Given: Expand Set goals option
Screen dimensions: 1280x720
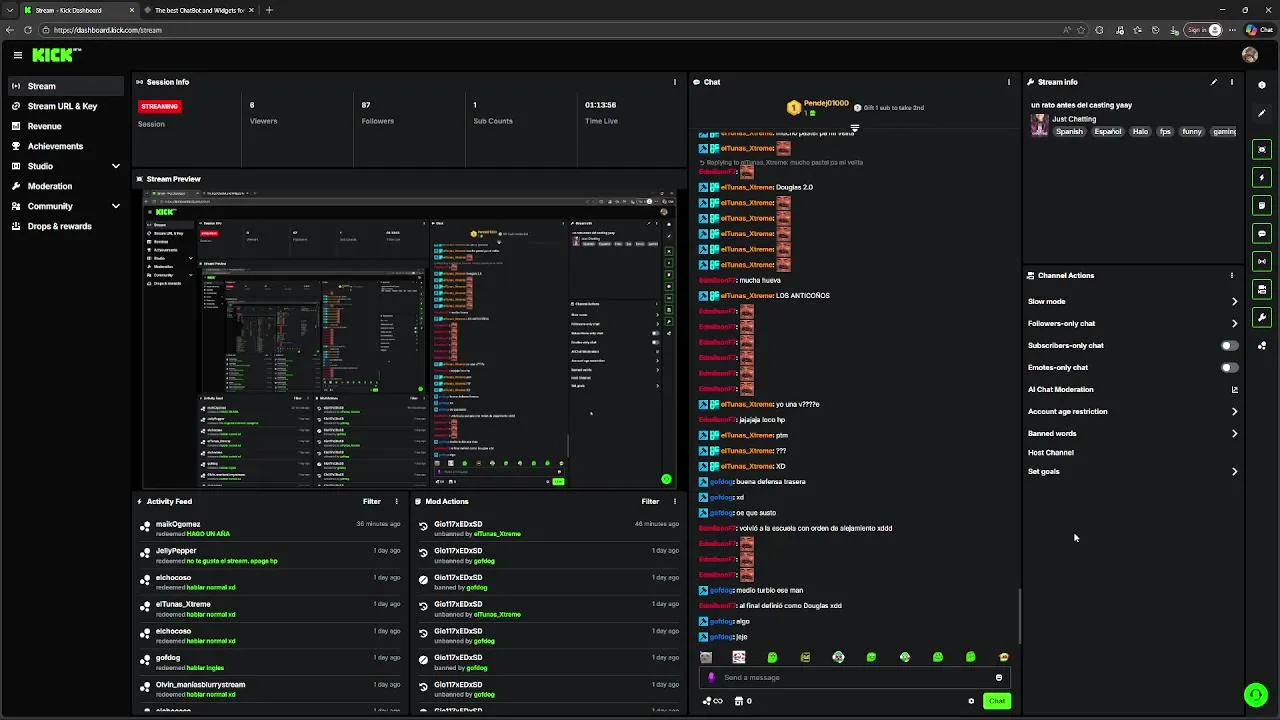Looking at the screenshot, I should [x=1234, y=471].
